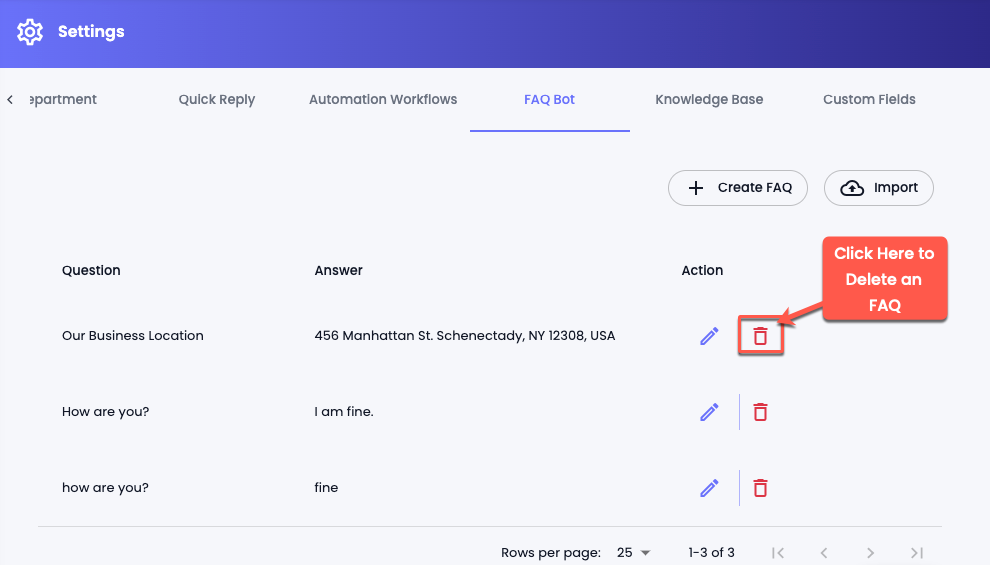Open the Automation Workflows tab

click(x=383, y=100)
